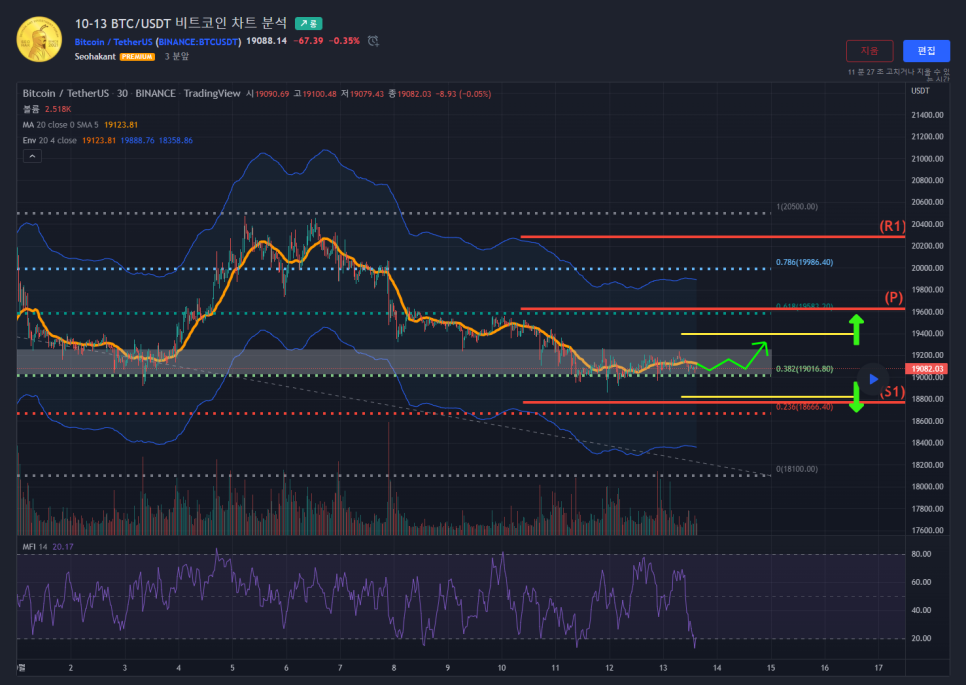This screenshot has width=966, height=685.
Task: Click the gold coin author avatar
Action: point(39,39)
